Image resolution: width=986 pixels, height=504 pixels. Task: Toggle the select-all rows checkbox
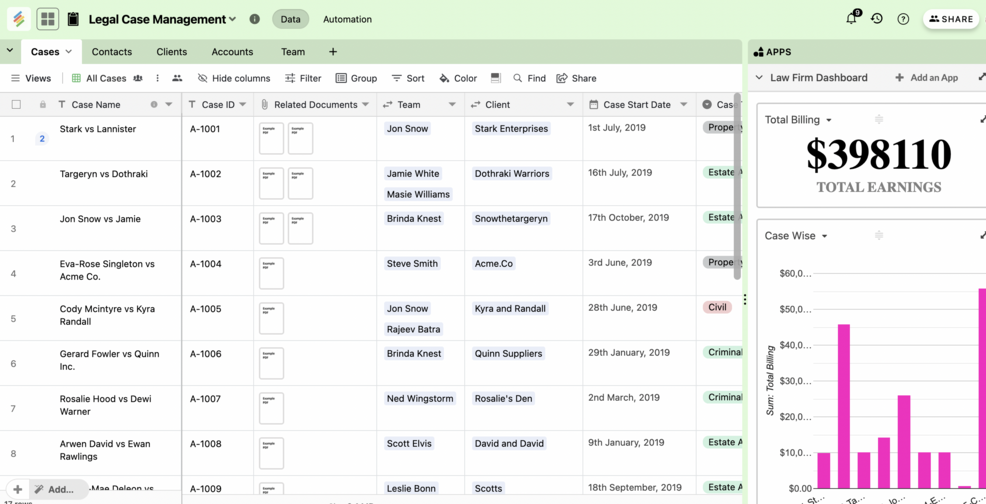tap(16, 104)
